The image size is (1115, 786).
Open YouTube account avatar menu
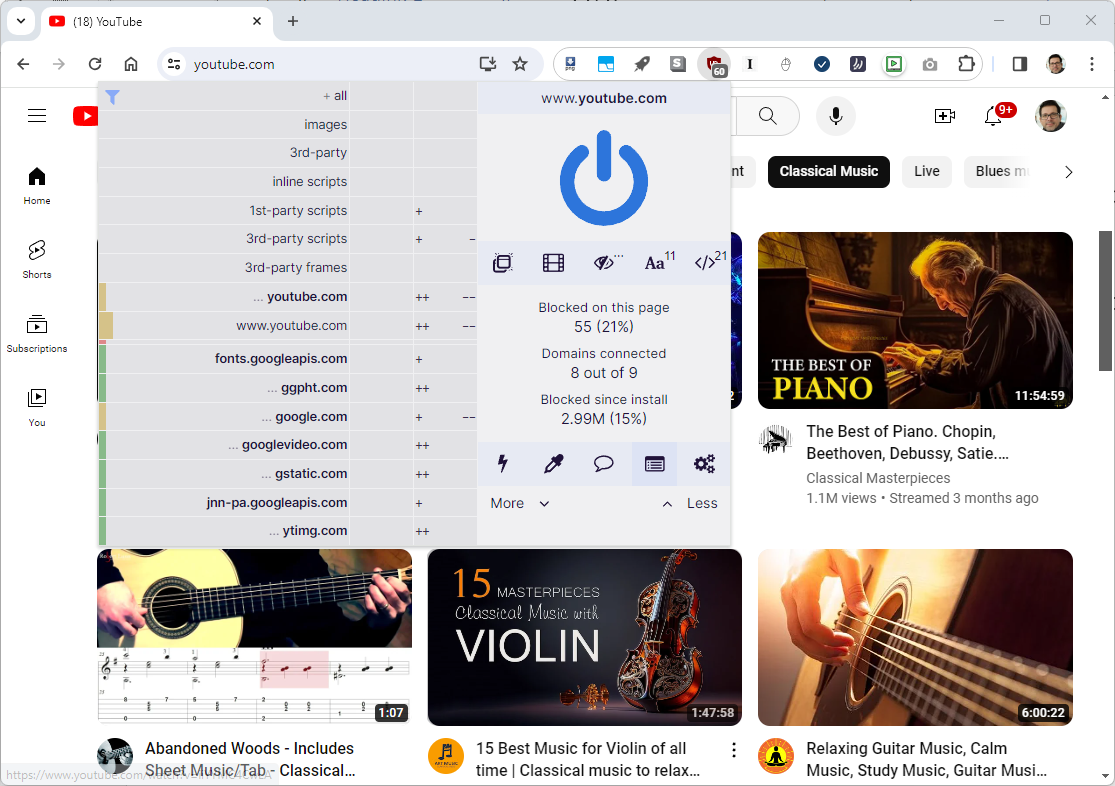(1050, 116)
